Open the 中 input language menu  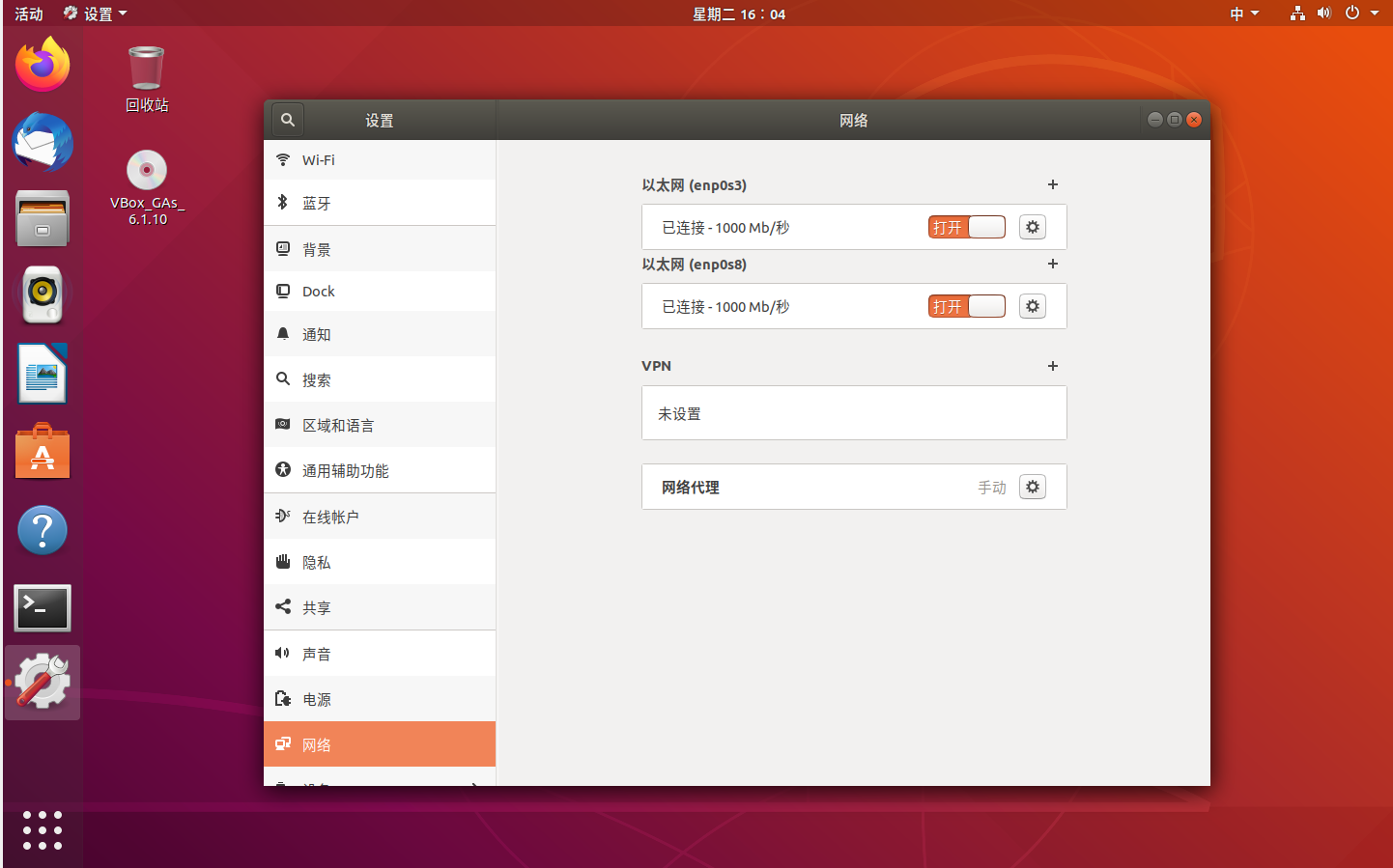1244,13
